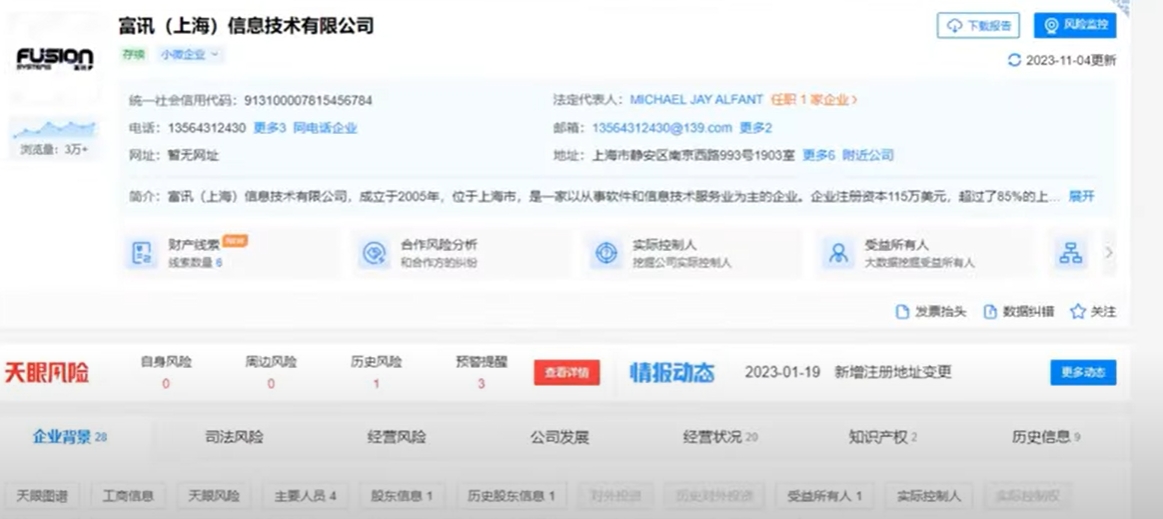This screenshot has height=519, width=1163.
Task: Switch to the 司法风险 tab
Action: point(234,437)
